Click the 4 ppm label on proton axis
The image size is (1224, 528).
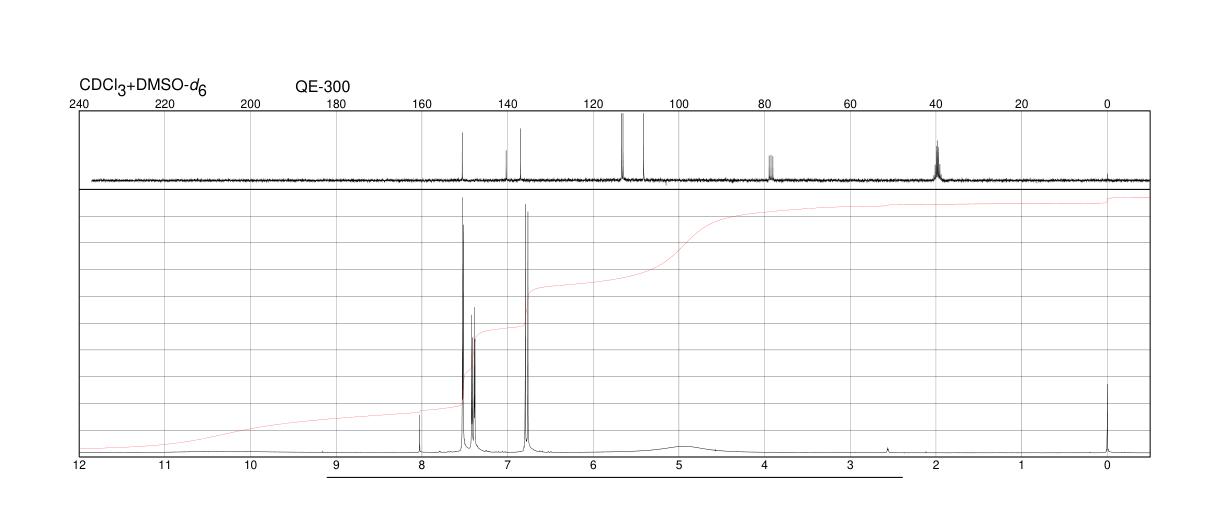coord(764,465)
